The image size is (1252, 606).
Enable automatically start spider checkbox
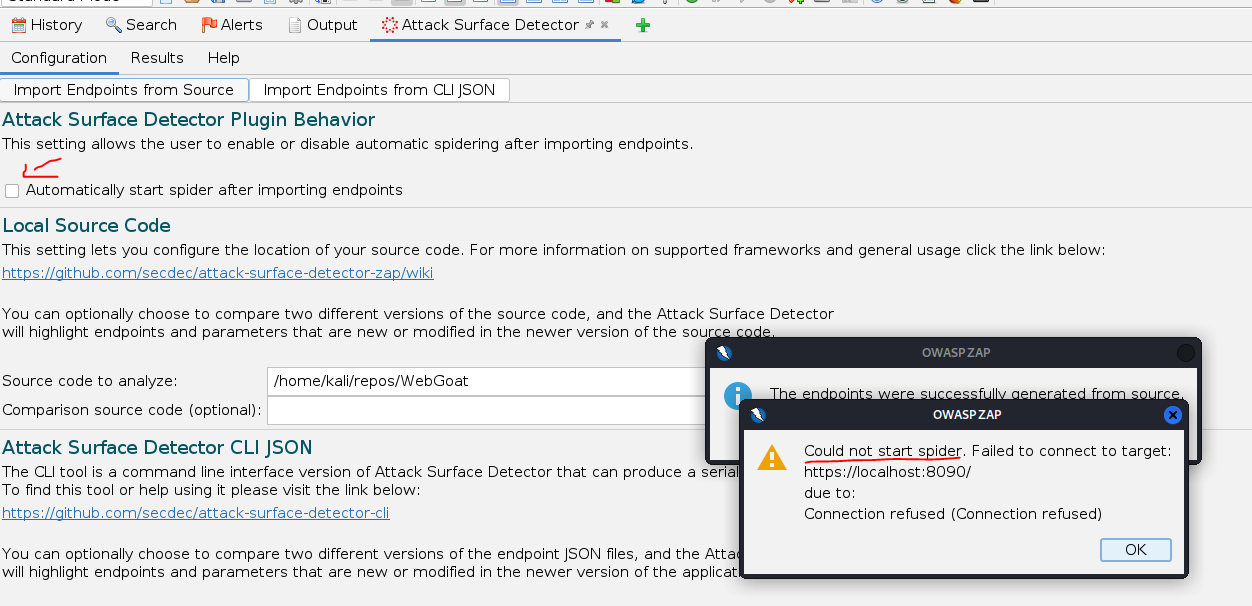tap(12, 190)
